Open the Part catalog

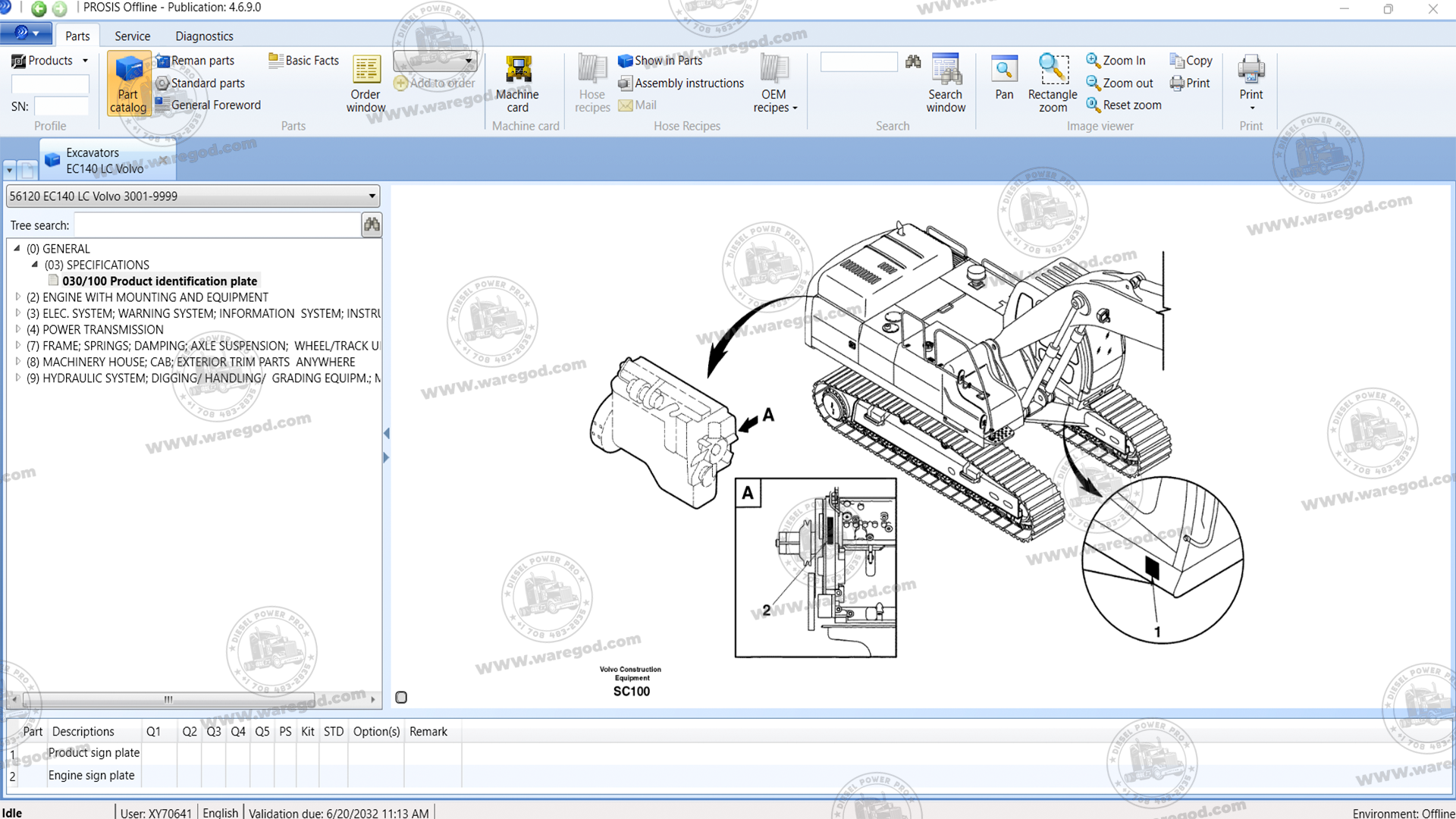coord(128,83)
